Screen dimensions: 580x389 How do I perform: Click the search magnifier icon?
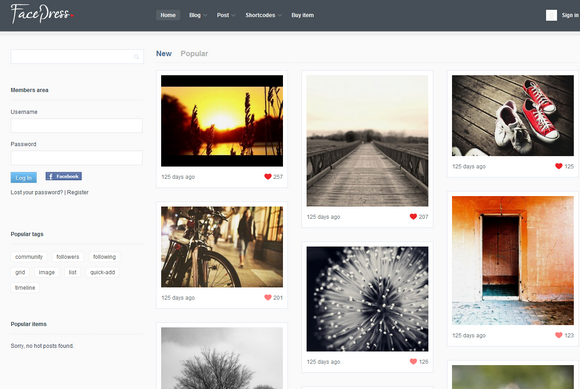[136, 57]
